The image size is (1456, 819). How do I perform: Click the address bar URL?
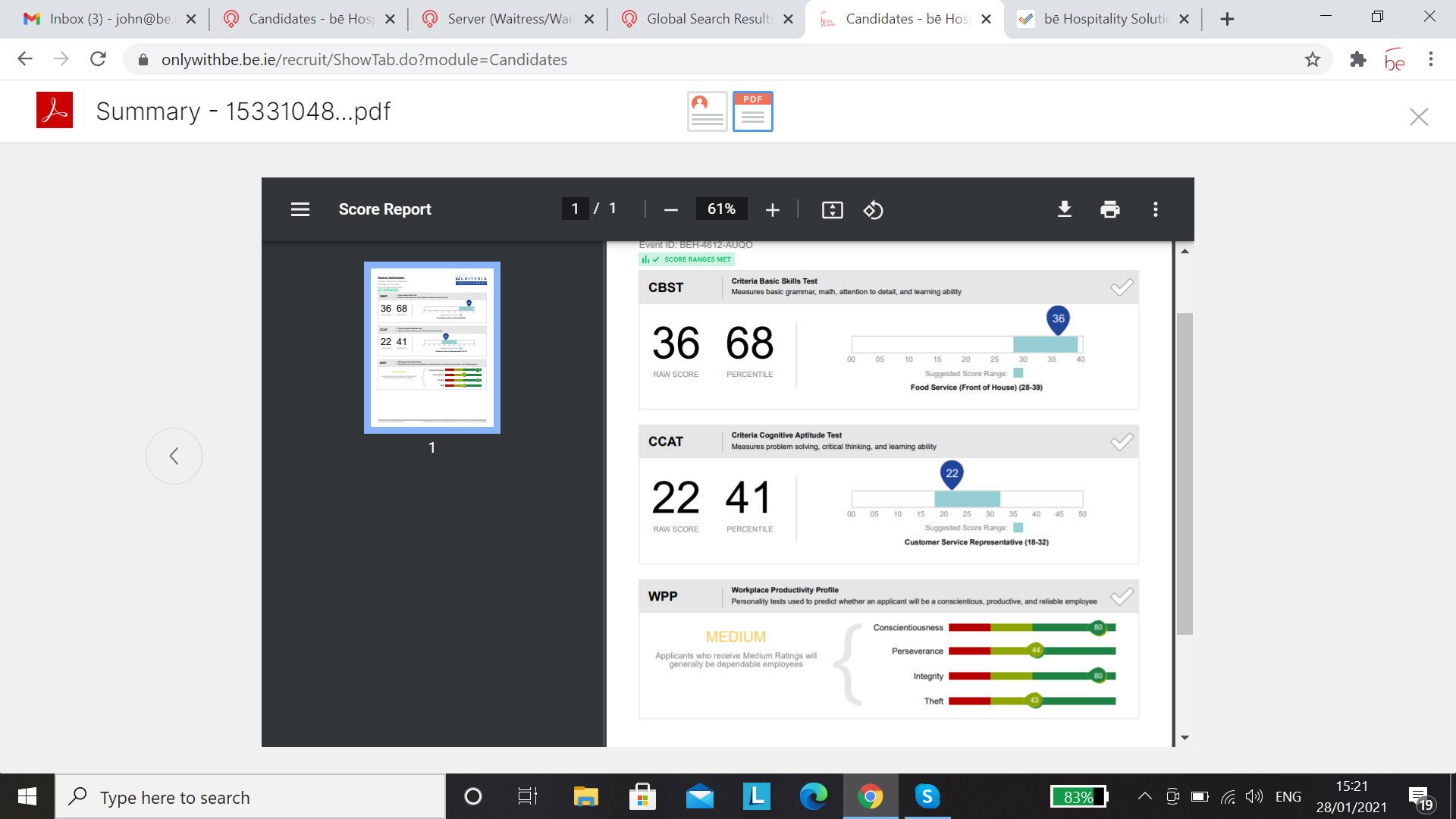[x=364, y=60]
